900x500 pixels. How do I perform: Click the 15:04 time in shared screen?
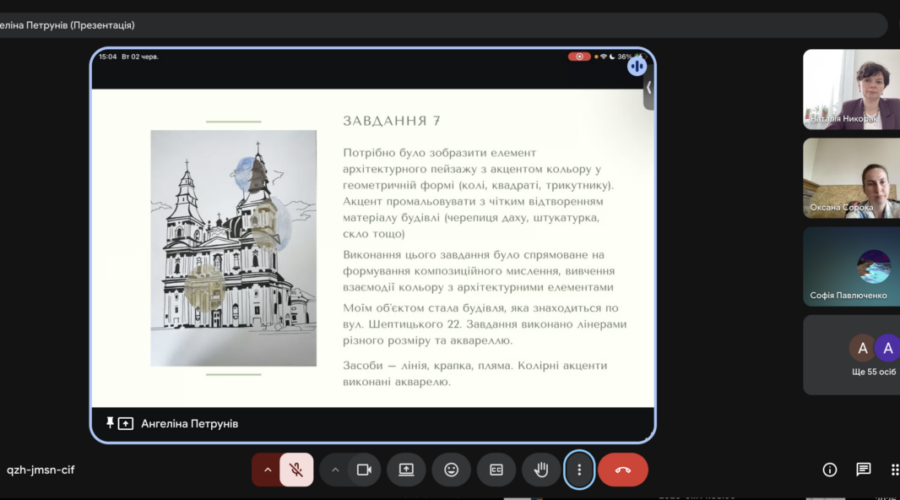[x=107, y=56]
